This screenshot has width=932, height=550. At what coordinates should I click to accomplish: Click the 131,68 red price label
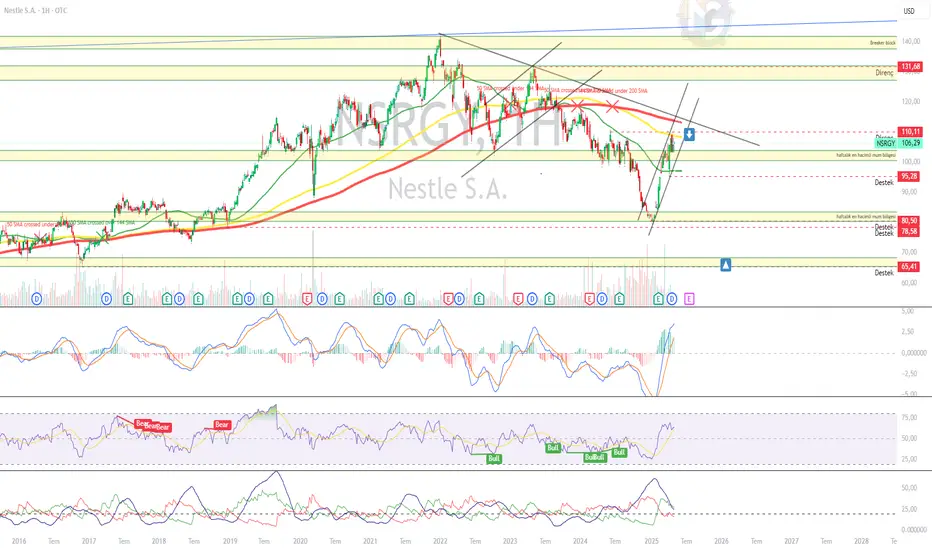(x=910, y=67)
